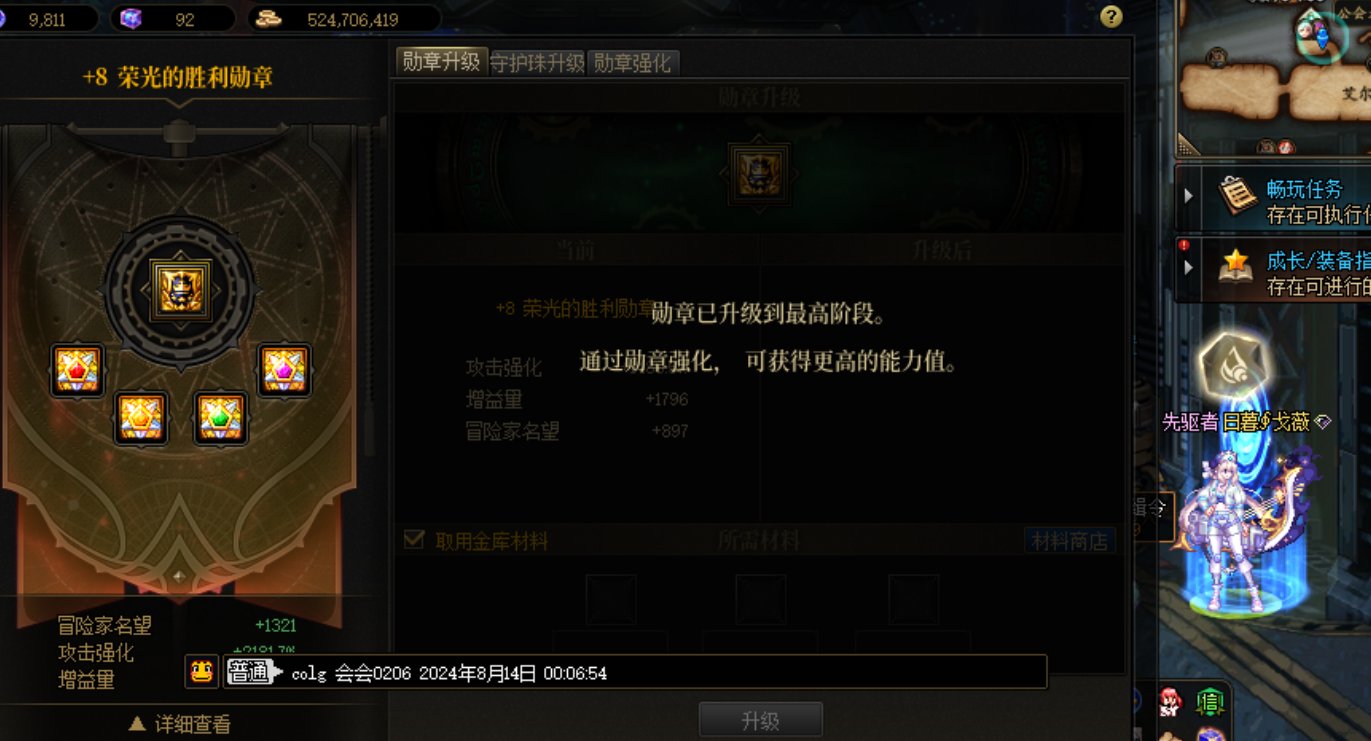Switch to the 勋章升级 tab
The image size is (1371, 741).
pyautogui.click(x=441, y=62)
